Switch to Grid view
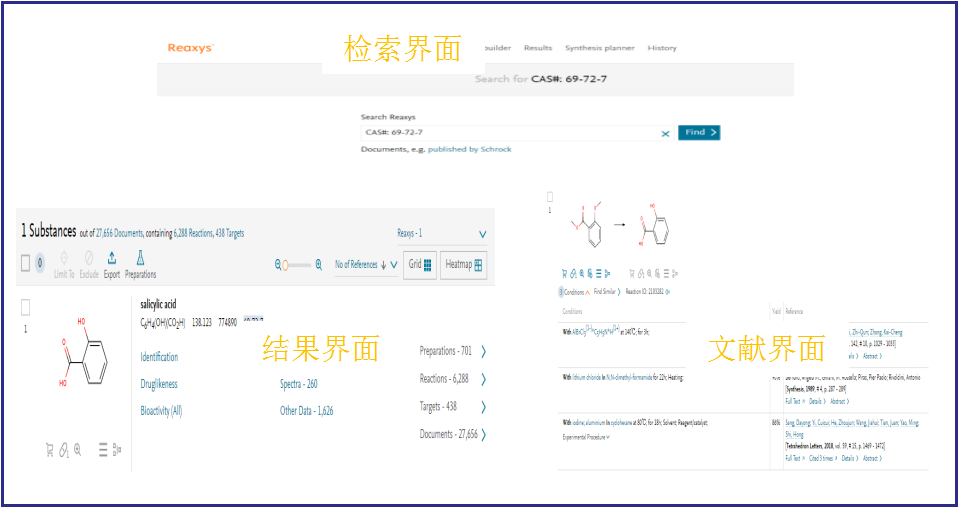 click(420, 265)
